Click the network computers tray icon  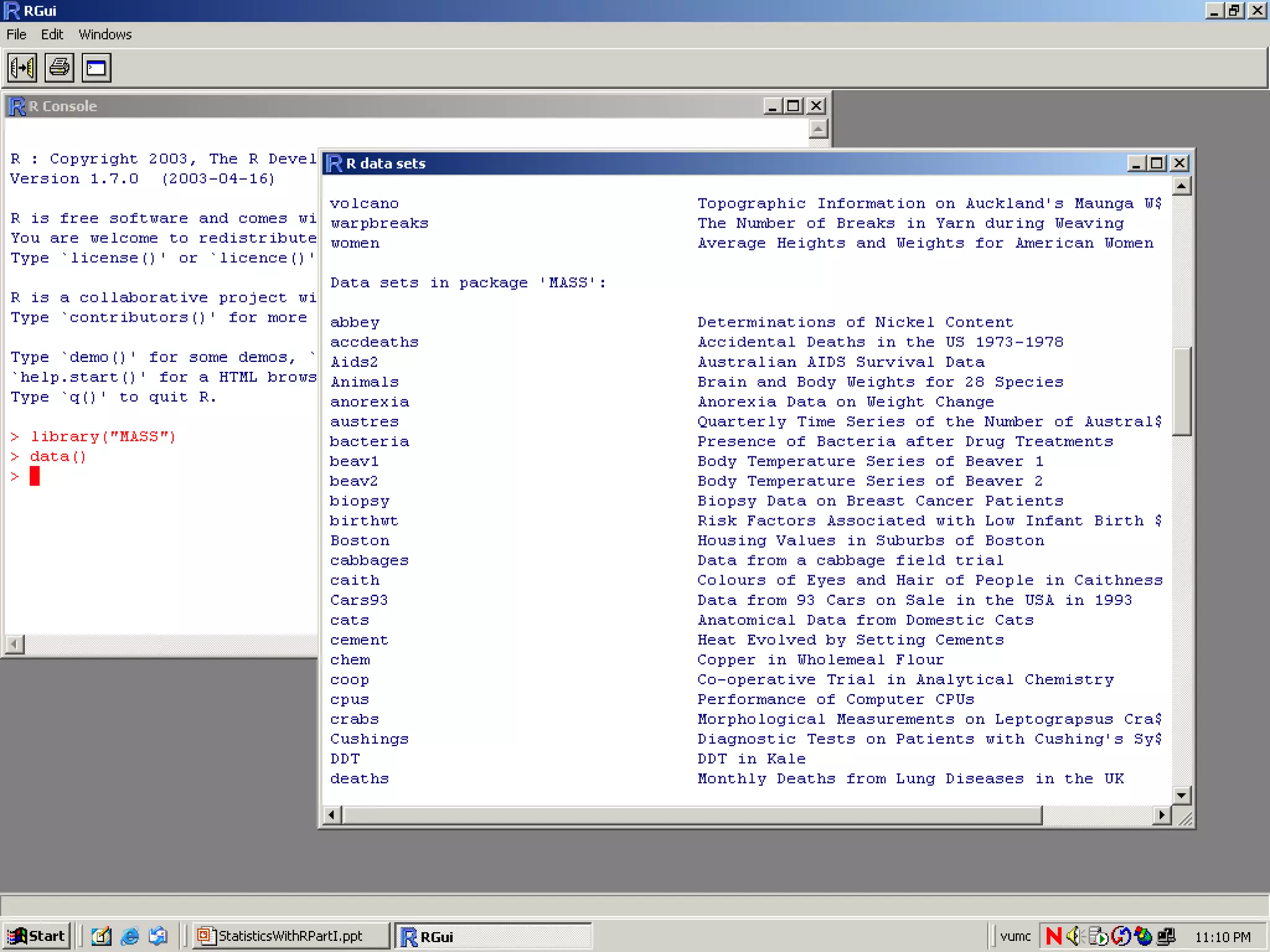coord(1166,936)
